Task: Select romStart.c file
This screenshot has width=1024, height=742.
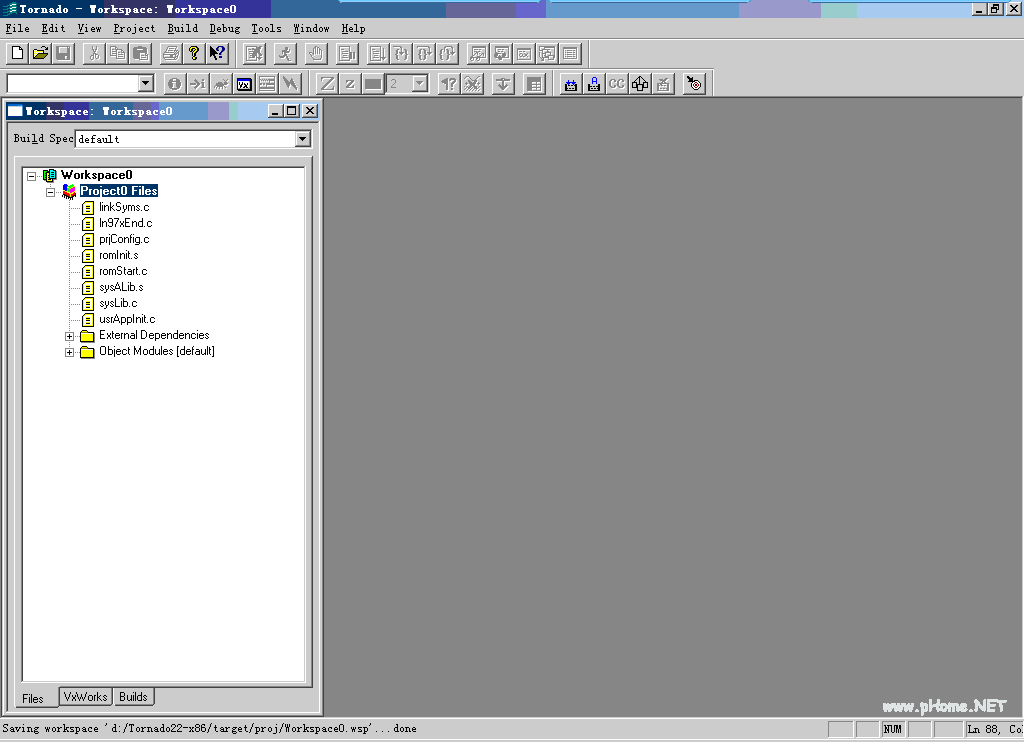Action: pos(123,271)
